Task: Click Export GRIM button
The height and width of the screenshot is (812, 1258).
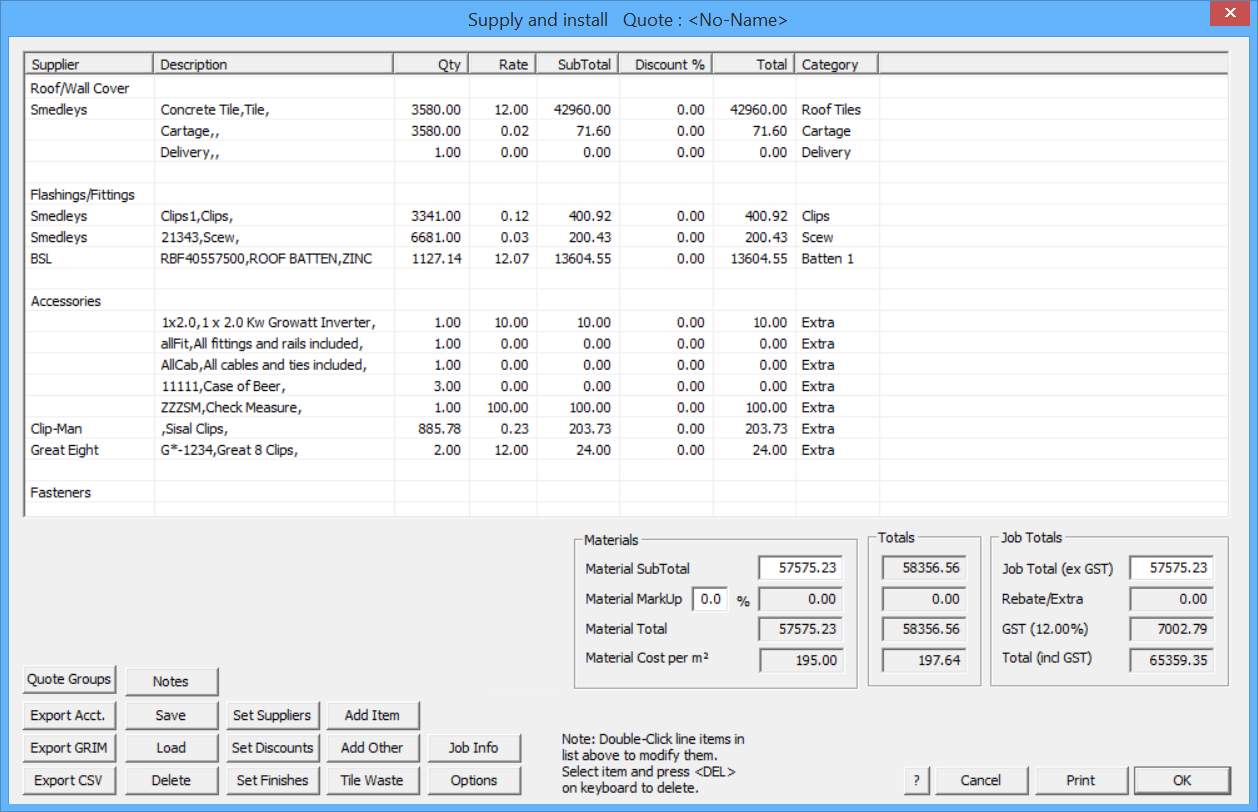Action: [x=69, y=747]
